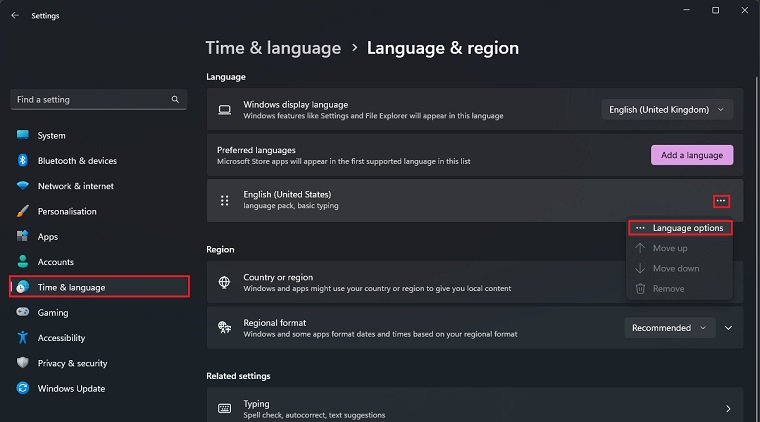Open Privacy & security settings

pos(99,363)
